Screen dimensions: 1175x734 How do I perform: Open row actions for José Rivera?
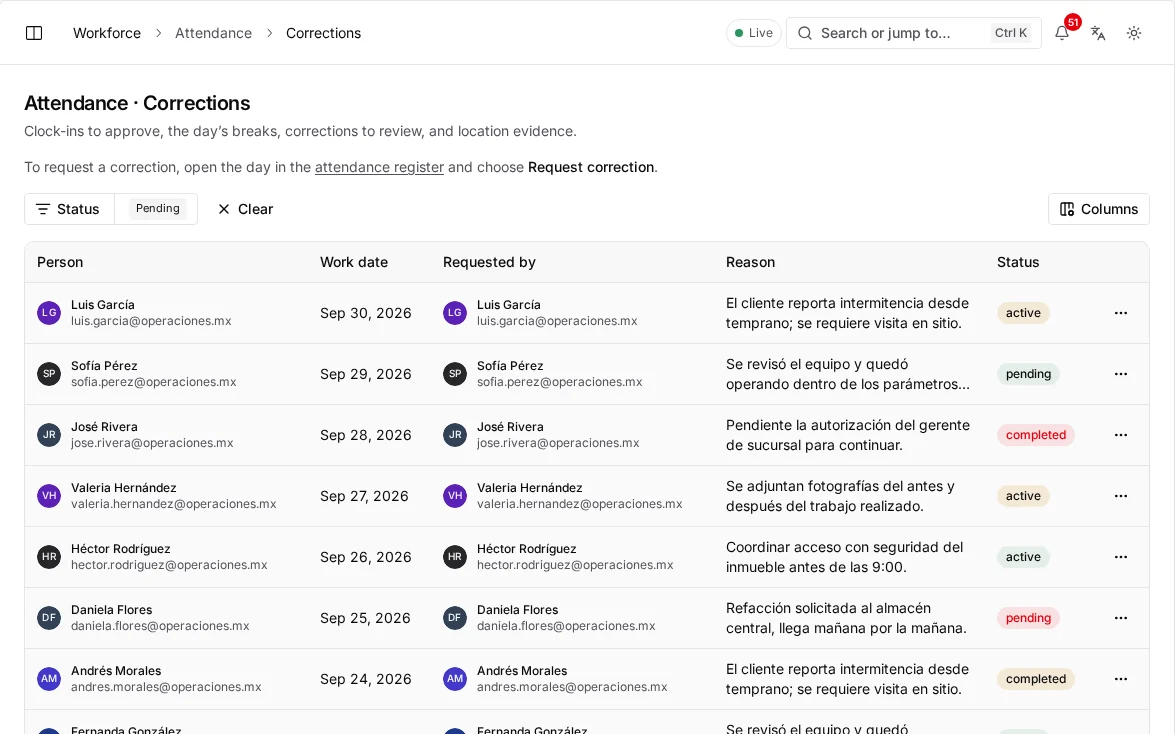[1120, 435]
